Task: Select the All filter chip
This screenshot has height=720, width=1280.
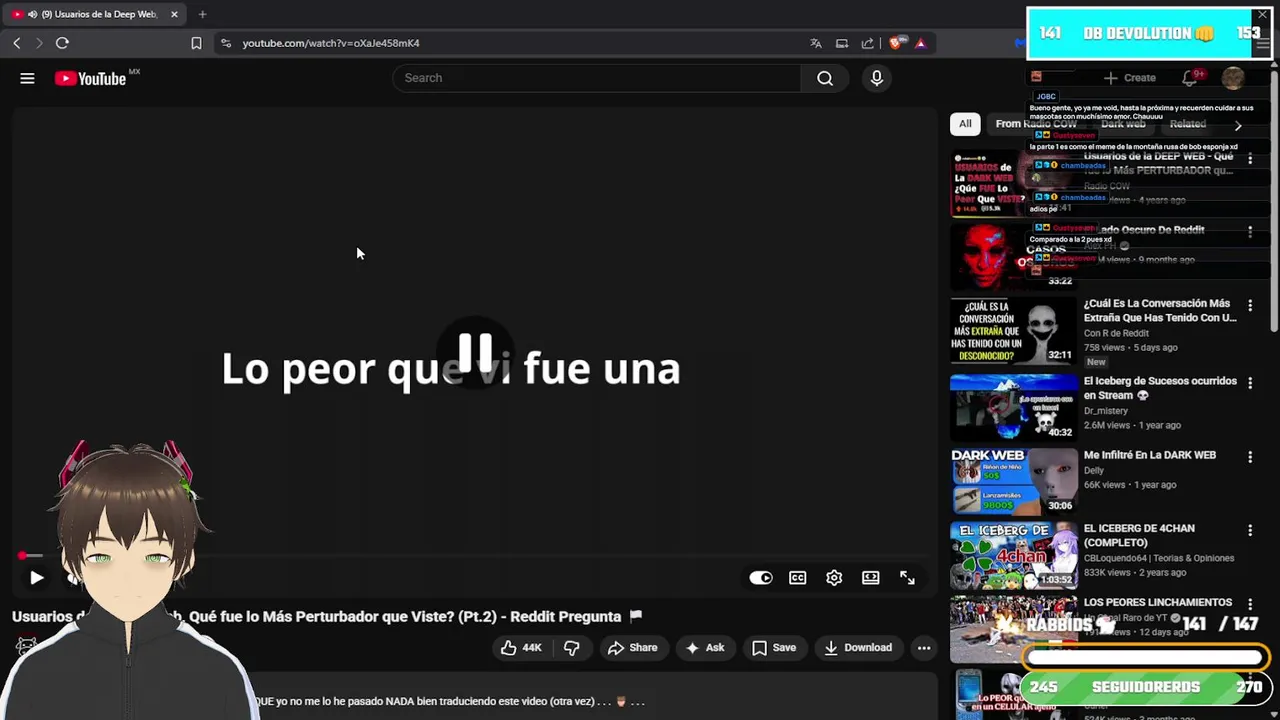Action: click(965, 124)
